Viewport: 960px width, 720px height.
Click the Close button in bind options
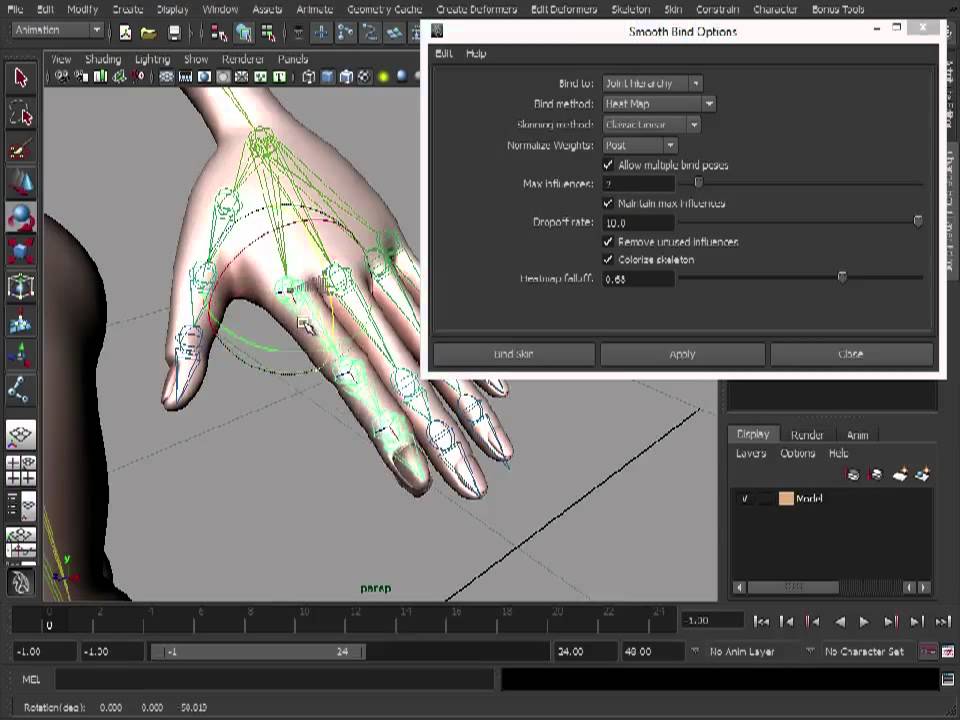coord(852,354)
